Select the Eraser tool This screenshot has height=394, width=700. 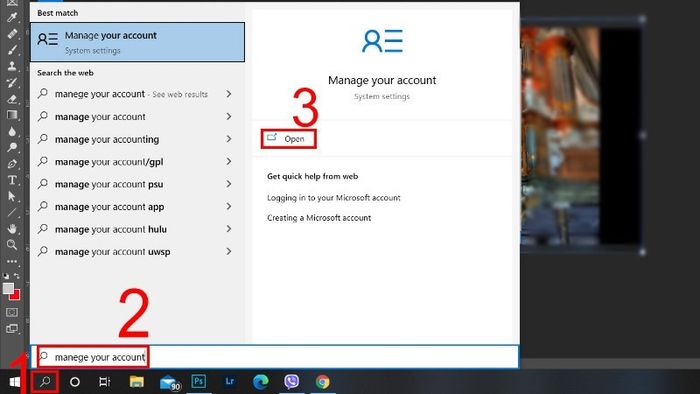click(12, 99)
